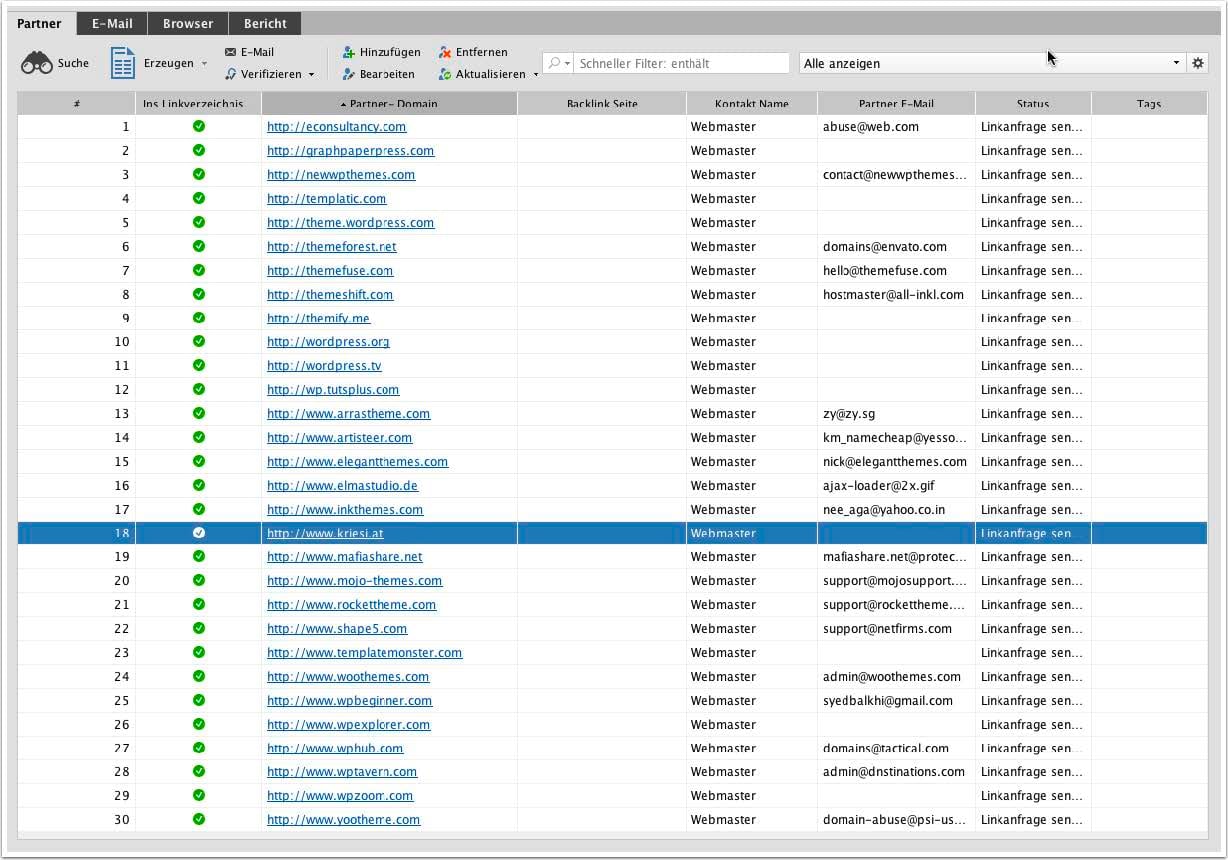Sort by Partner-Domain column header
Image resolution: width=1228 pixels, height=860 pixels.
tap(390, 103)
